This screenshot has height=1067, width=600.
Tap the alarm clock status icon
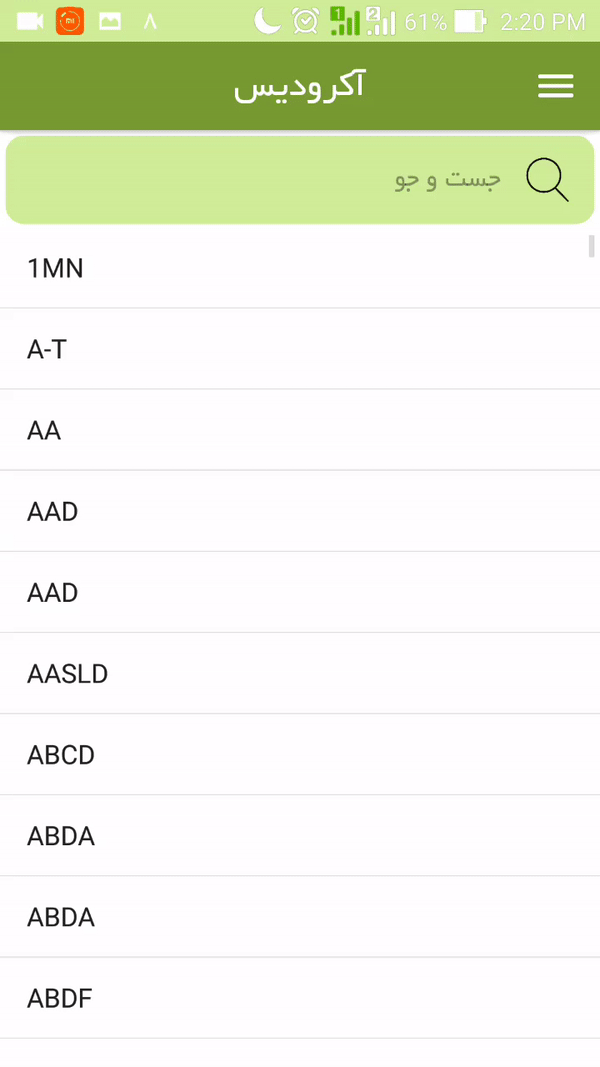(306, 21)
